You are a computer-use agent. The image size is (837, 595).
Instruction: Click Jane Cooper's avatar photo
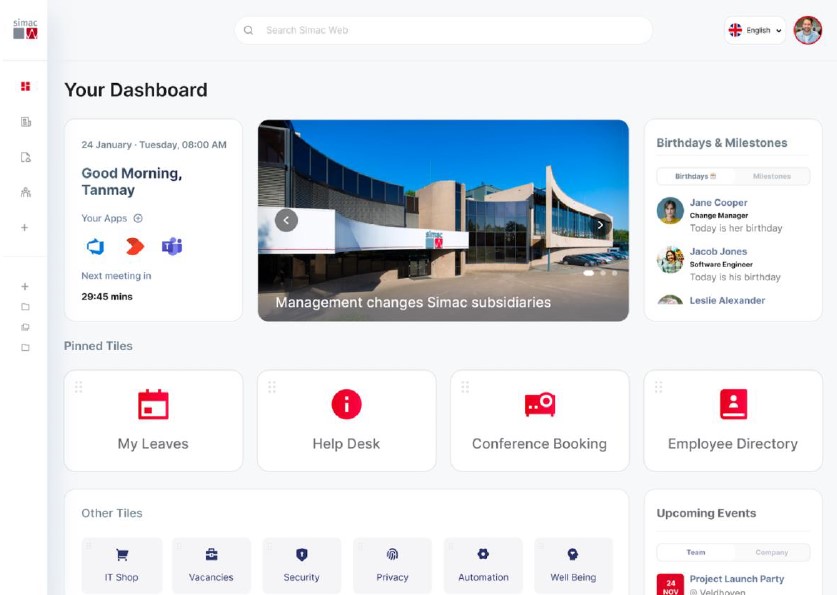[x=670, y=211]
